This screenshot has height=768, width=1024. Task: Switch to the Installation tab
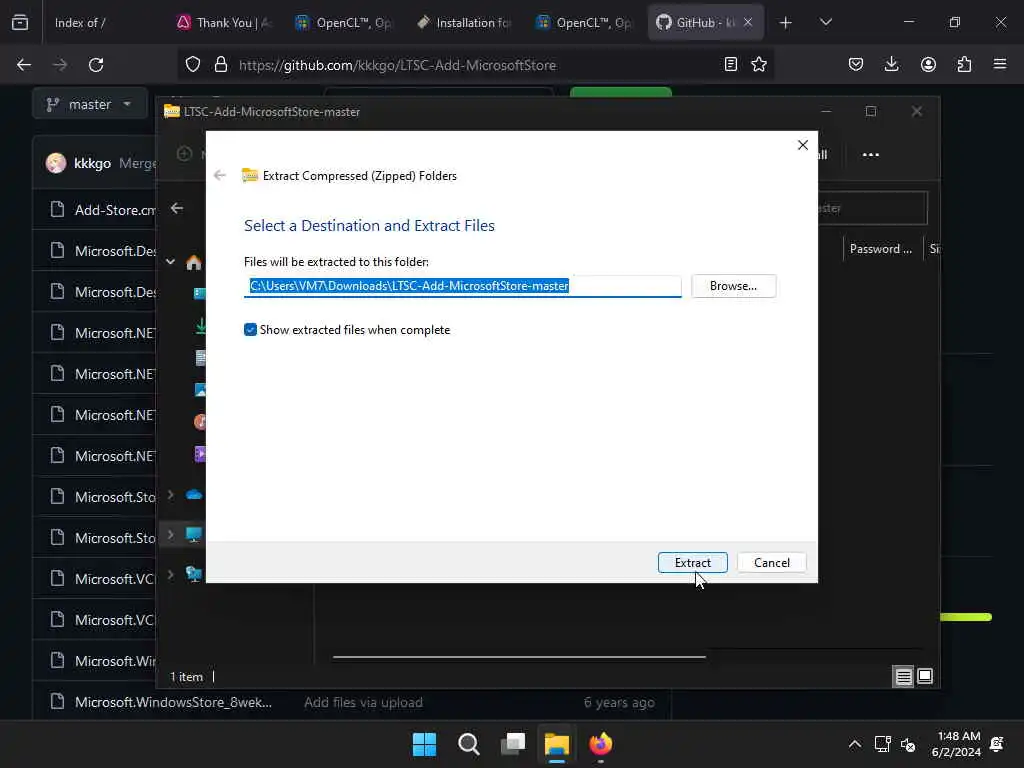point(464,23)
